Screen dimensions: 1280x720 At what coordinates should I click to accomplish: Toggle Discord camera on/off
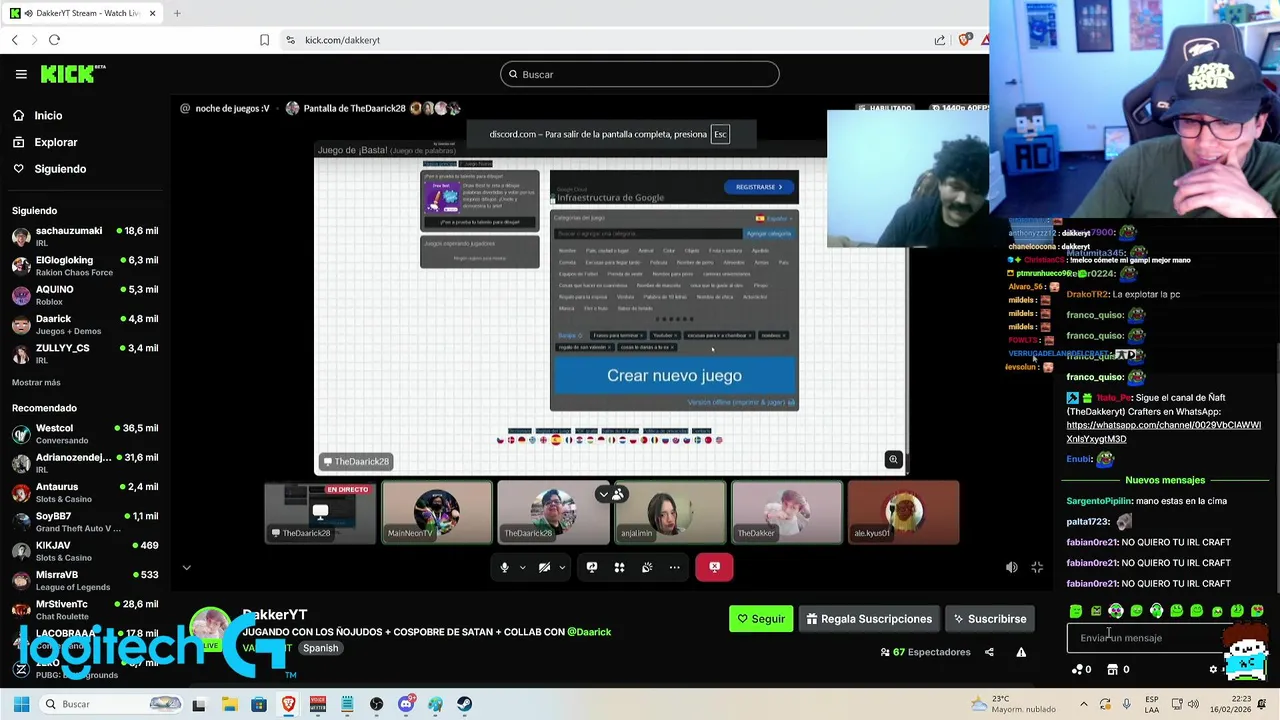point(544,567)
